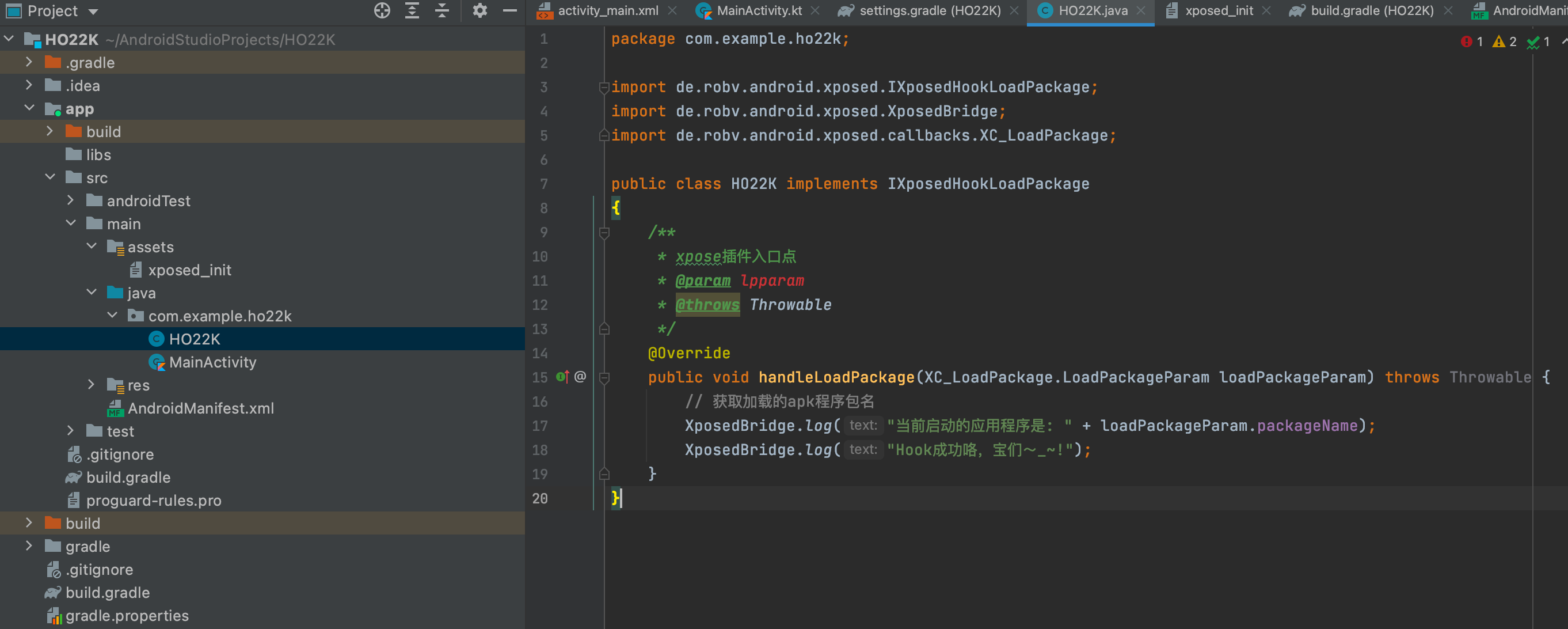Click the locate-file target icon in Project toolbar

382,10
